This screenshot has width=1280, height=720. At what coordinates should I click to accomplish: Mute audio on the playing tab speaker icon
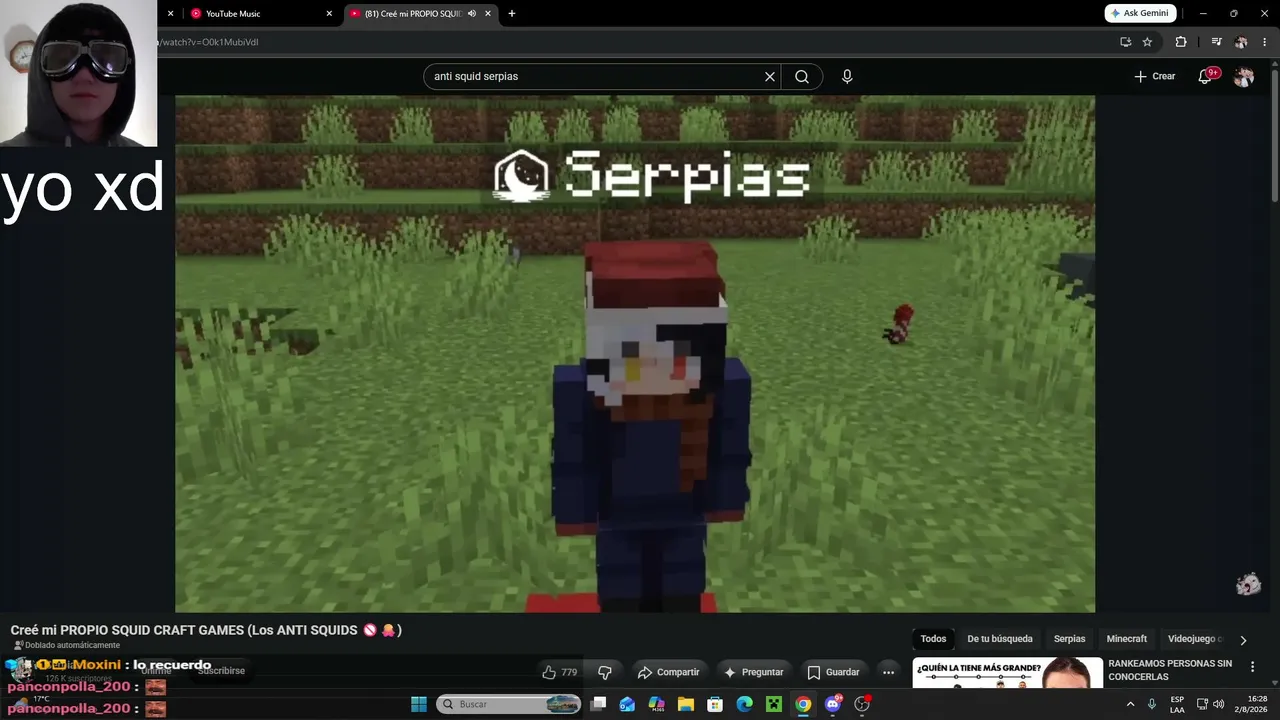(x=472, y=14)
